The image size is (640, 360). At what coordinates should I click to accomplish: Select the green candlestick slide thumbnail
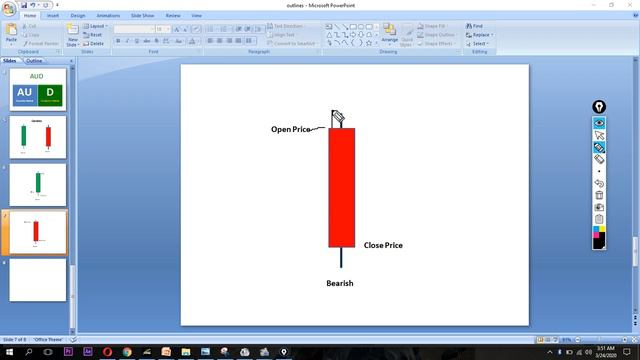tap(38, 185)
